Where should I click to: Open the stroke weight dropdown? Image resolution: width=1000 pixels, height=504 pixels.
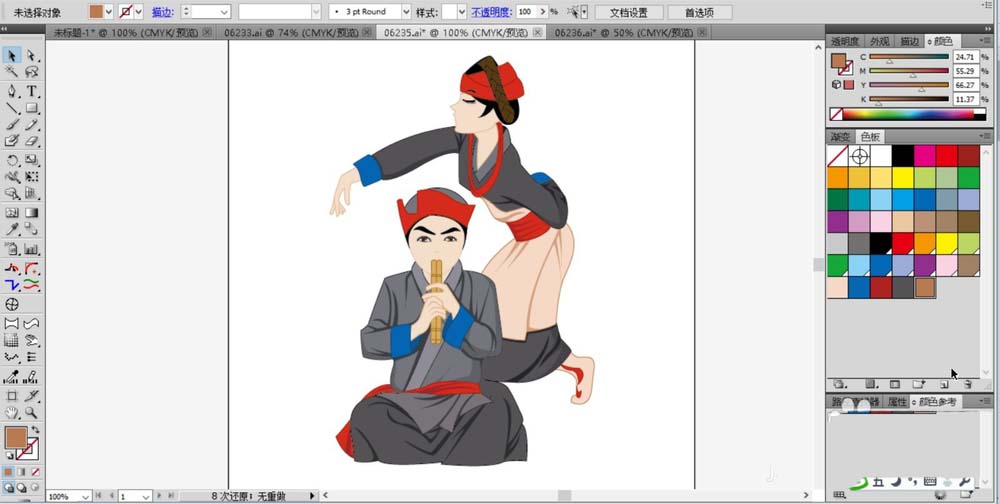pos(224,11)
